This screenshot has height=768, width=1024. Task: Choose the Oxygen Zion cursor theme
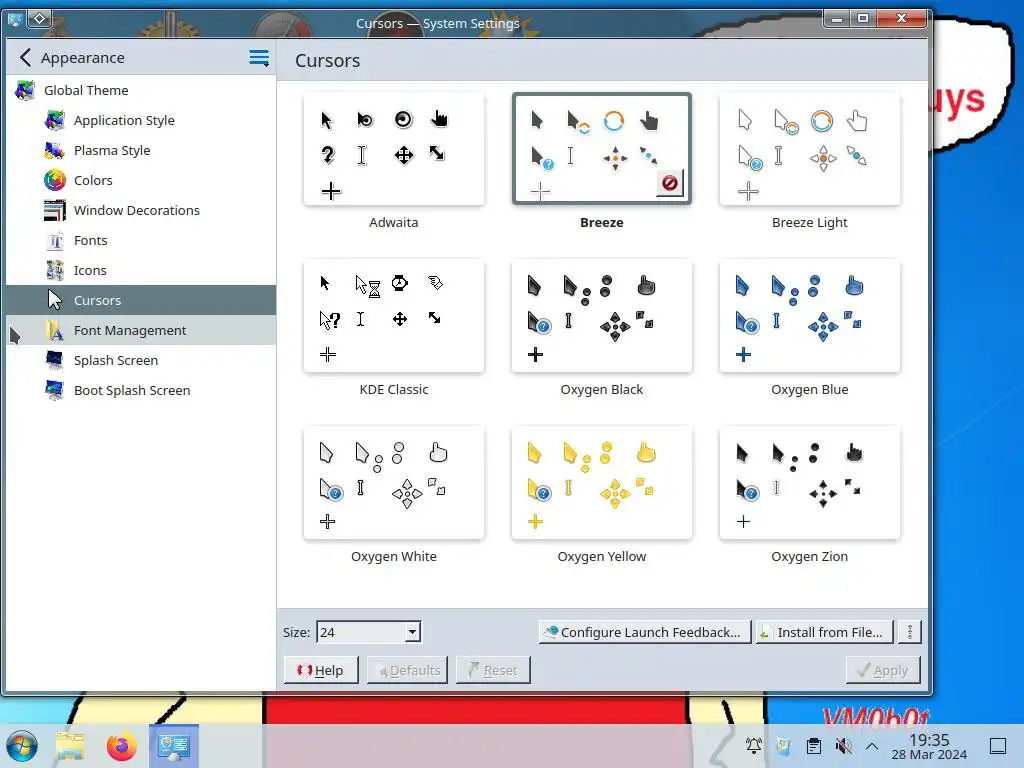pos(810,483)
